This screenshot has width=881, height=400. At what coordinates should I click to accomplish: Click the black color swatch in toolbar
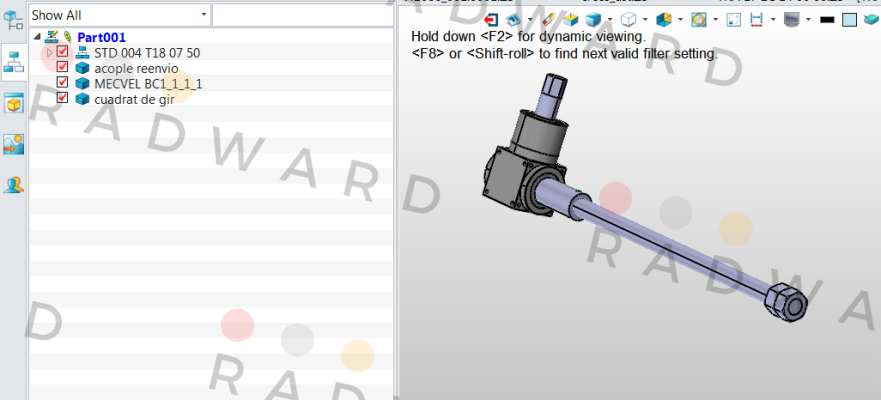point(827,20)
